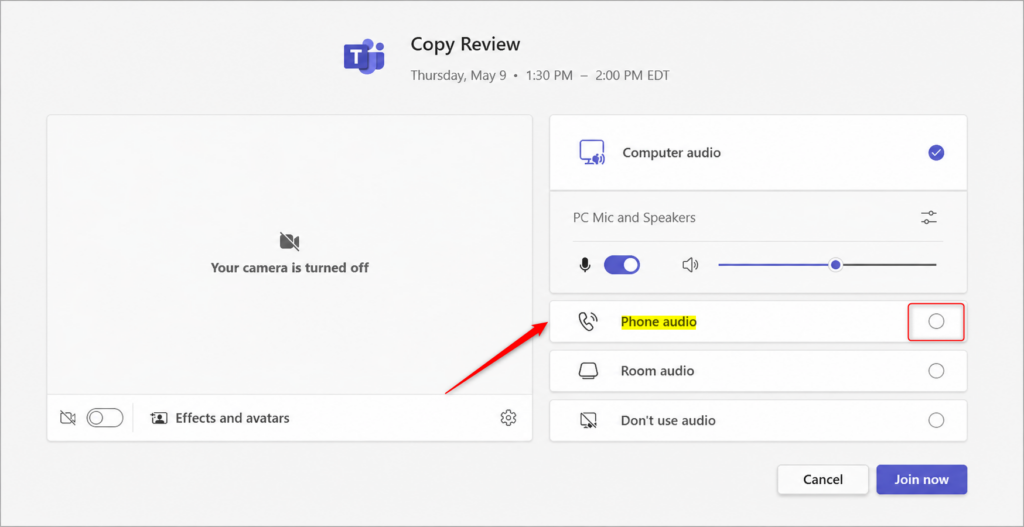Click the Room audio label
The width and height of the screenshot is (1024, 527).
657,371
